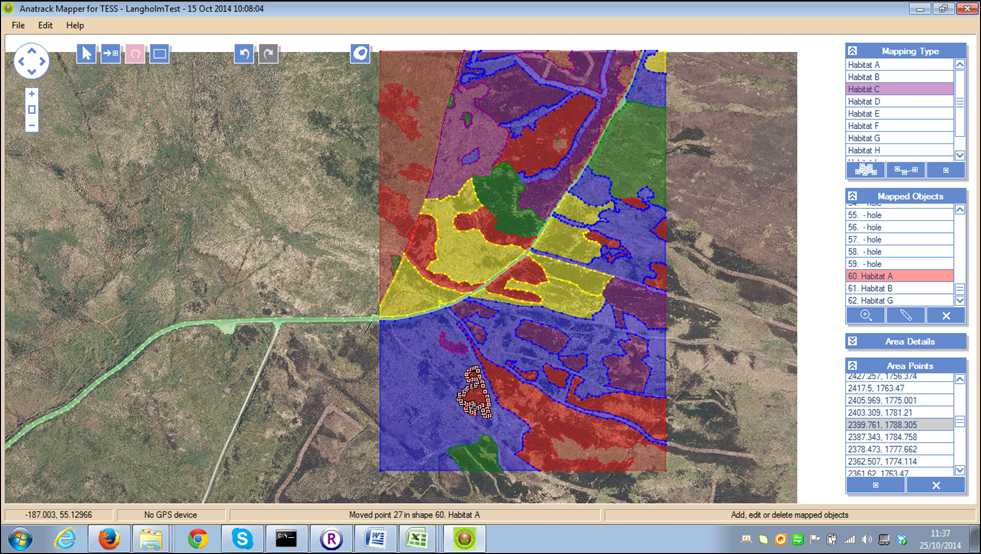Select Habitat B in Mapping Type
This screenshot has width=981, height=554.
coord(900,77)
